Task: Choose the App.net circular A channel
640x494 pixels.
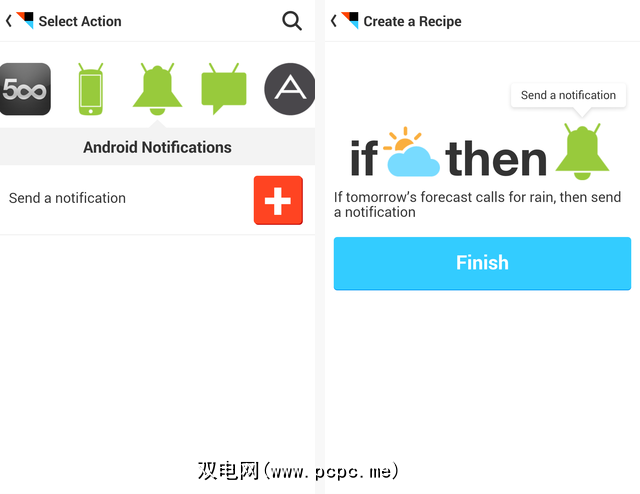Action: [289, 89]
